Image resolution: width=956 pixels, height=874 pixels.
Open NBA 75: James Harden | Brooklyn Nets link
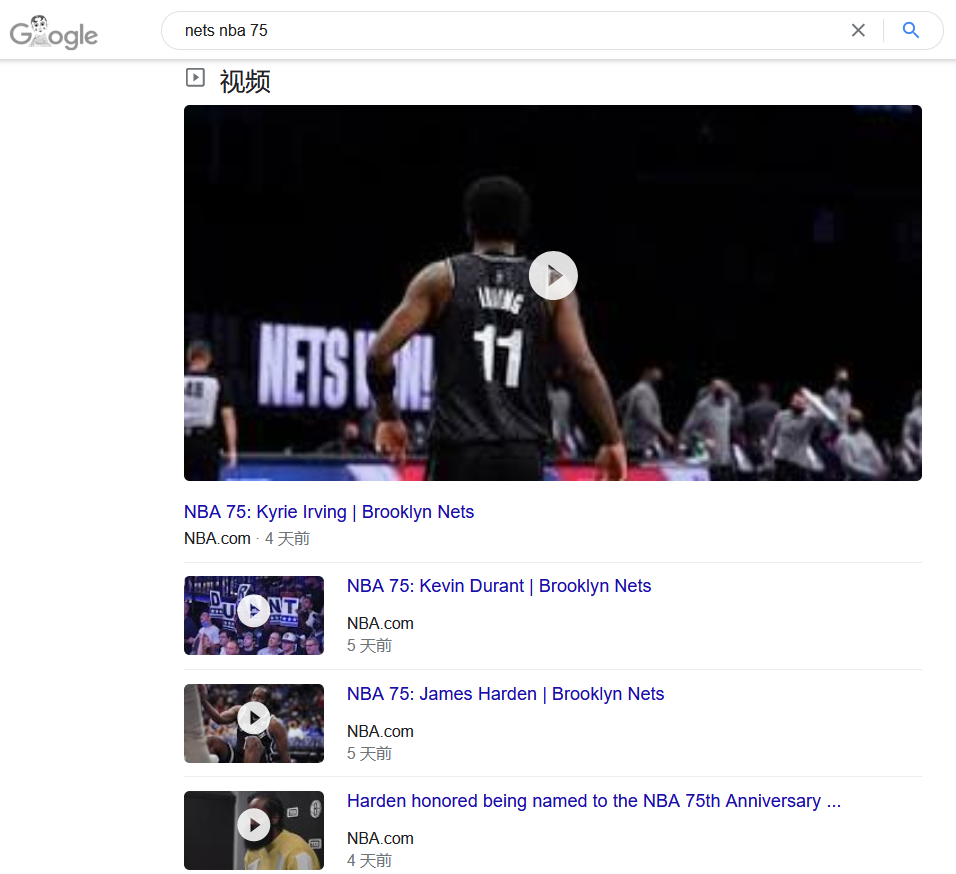pos(505,694)
